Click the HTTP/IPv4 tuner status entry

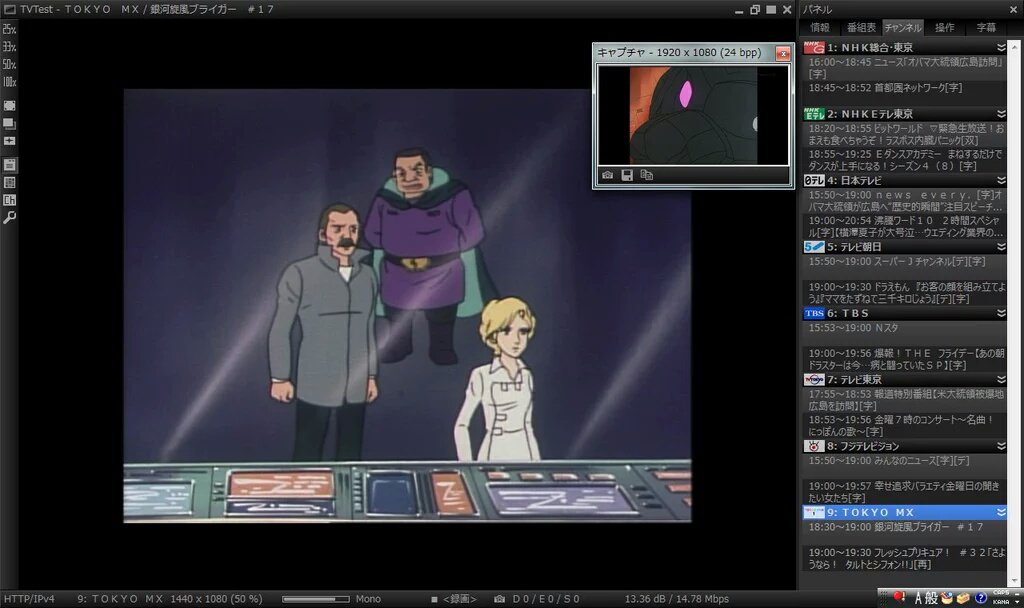point(29,599)
